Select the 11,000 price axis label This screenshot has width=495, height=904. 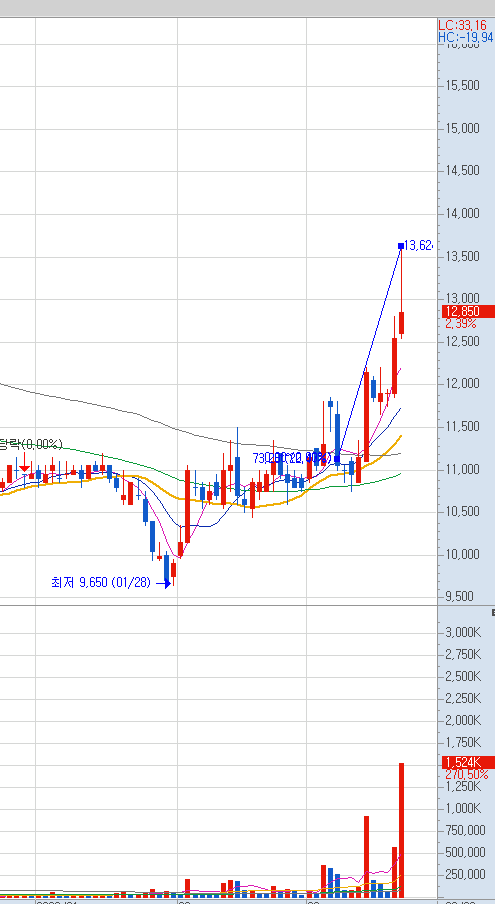tap(462, 469)
